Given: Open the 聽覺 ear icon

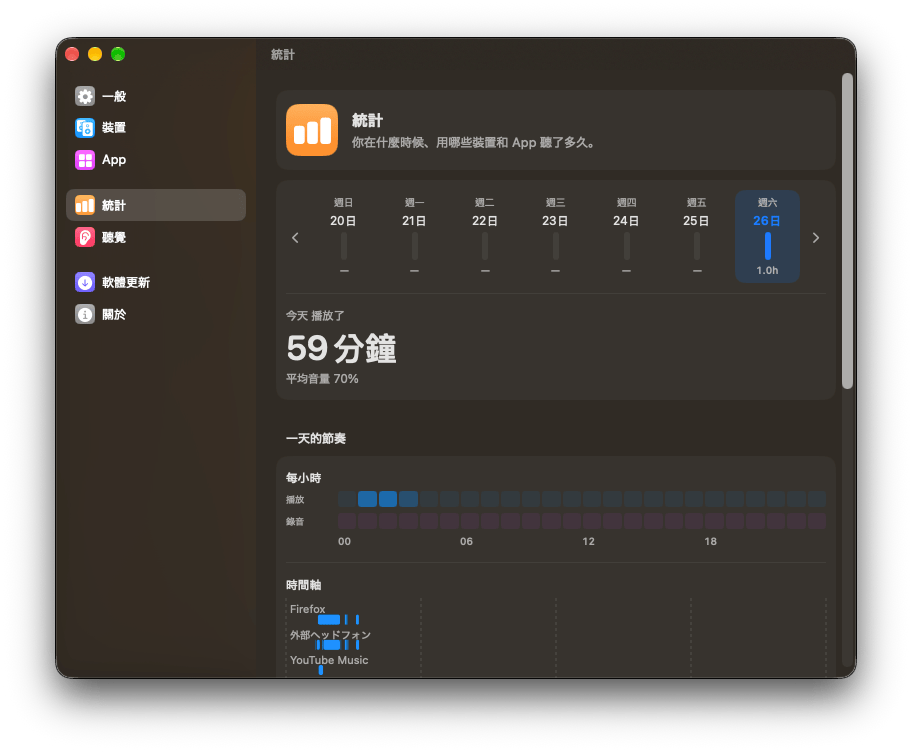Looking at the screenshot, I should (85, 237).
